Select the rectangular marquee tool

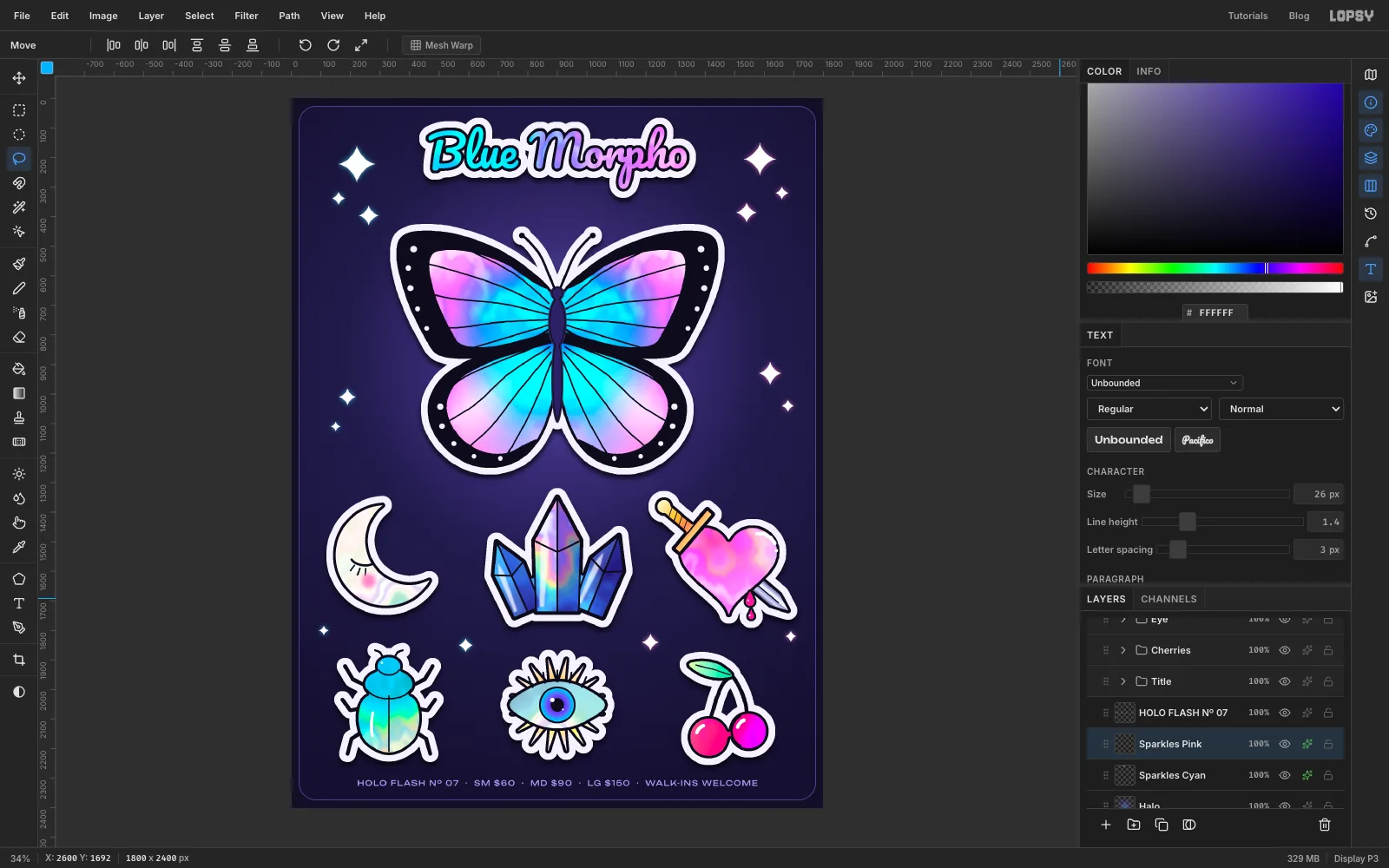19,110
